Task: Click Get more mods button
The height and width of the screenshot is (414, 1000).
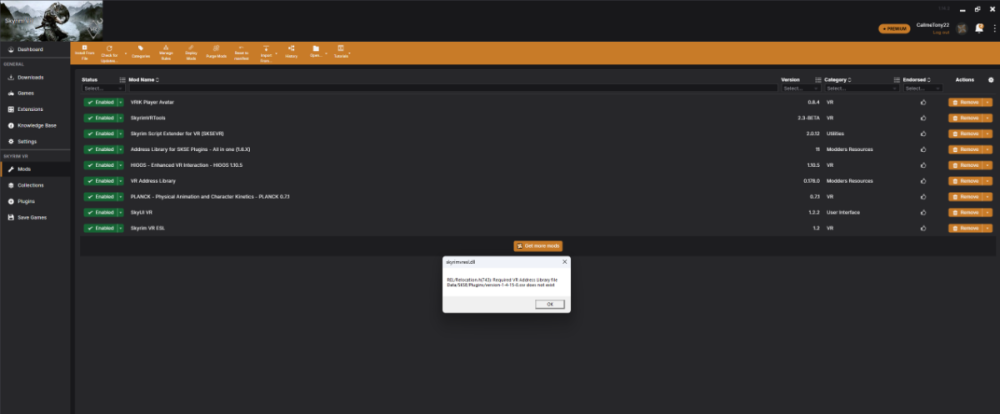Action: point(538,246)
